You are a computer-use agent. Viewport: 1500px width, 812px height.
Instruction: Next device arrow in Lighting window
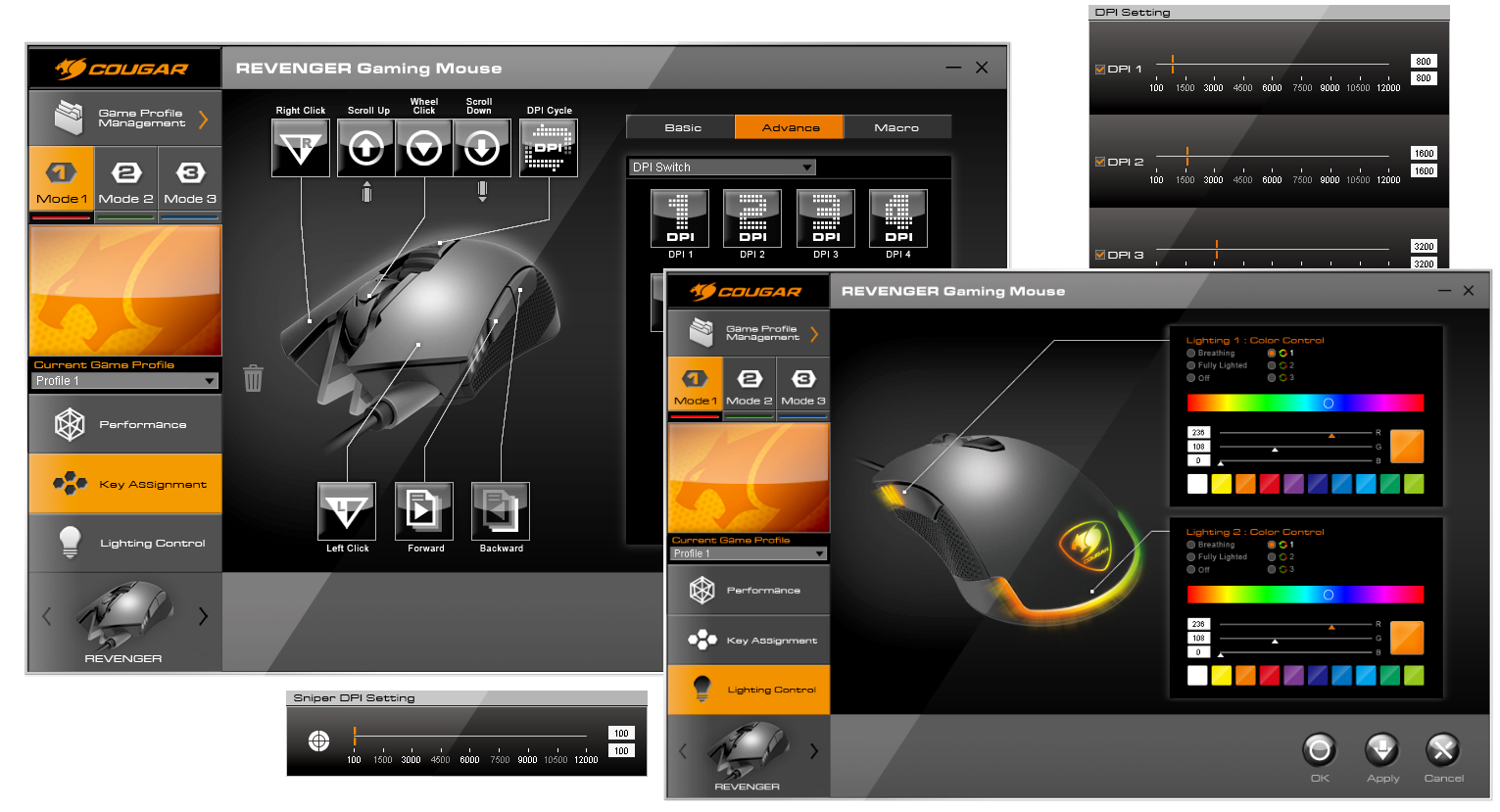pyautogui.click(x=814, y=751)
